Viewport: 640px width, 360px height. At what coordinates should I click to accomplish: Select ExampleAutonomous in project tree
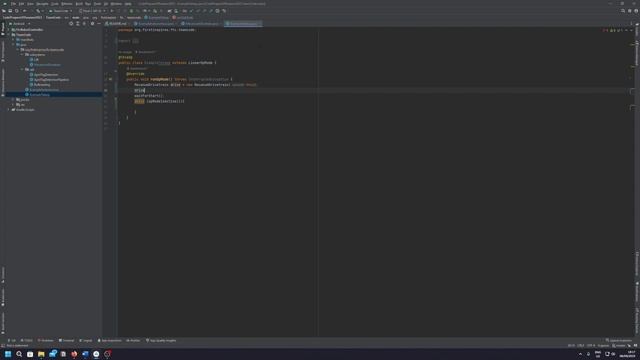click(x=42, y=89)
